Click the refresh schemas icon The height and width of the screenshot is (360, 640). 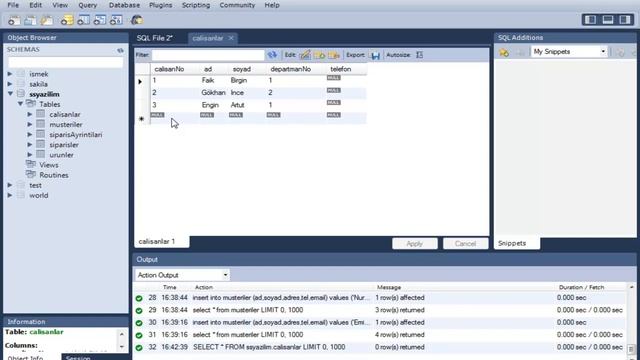tap(120, 50)
